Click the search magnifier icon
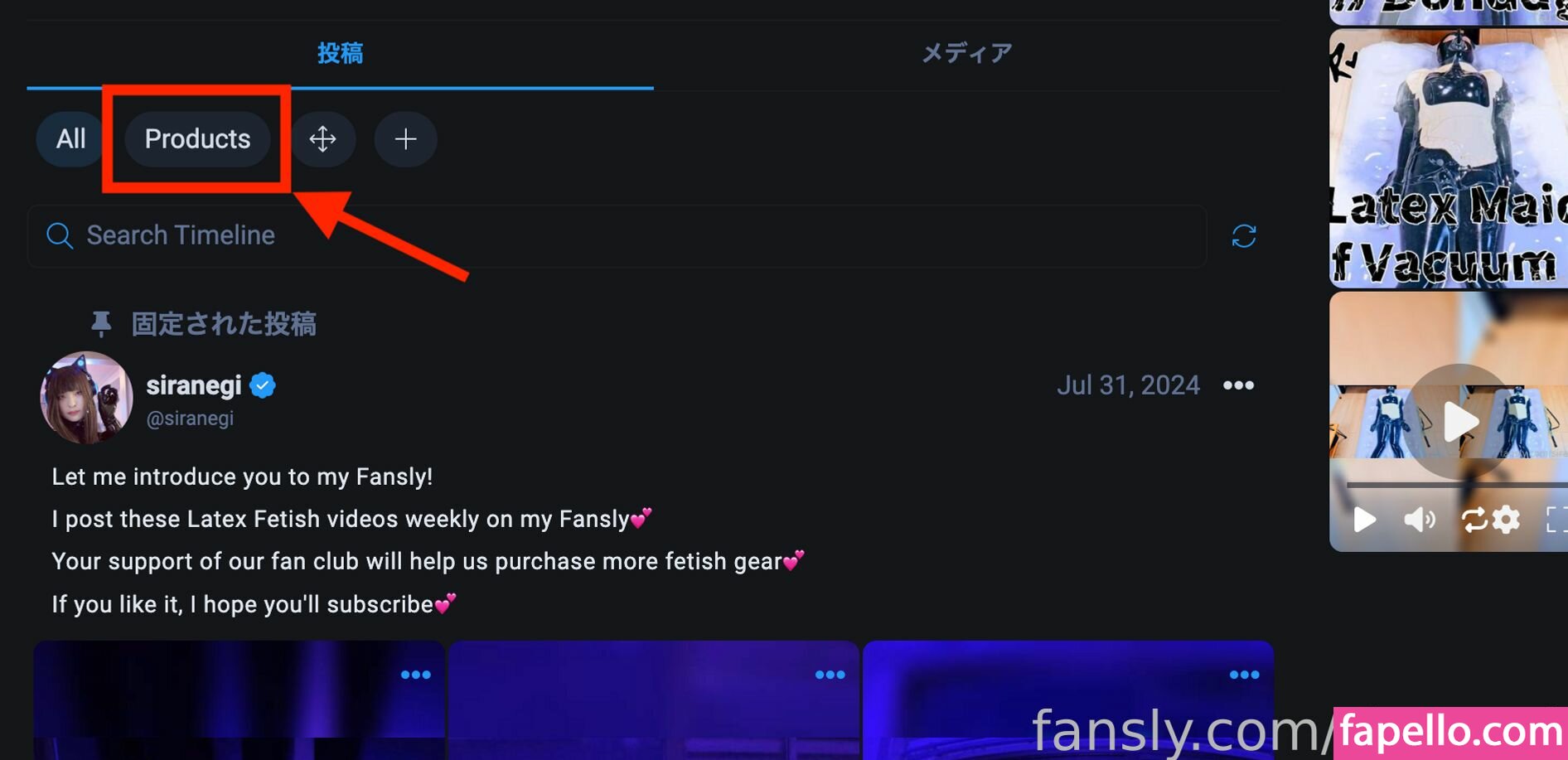Screen dimensions: 1568x760 (60, 235)
